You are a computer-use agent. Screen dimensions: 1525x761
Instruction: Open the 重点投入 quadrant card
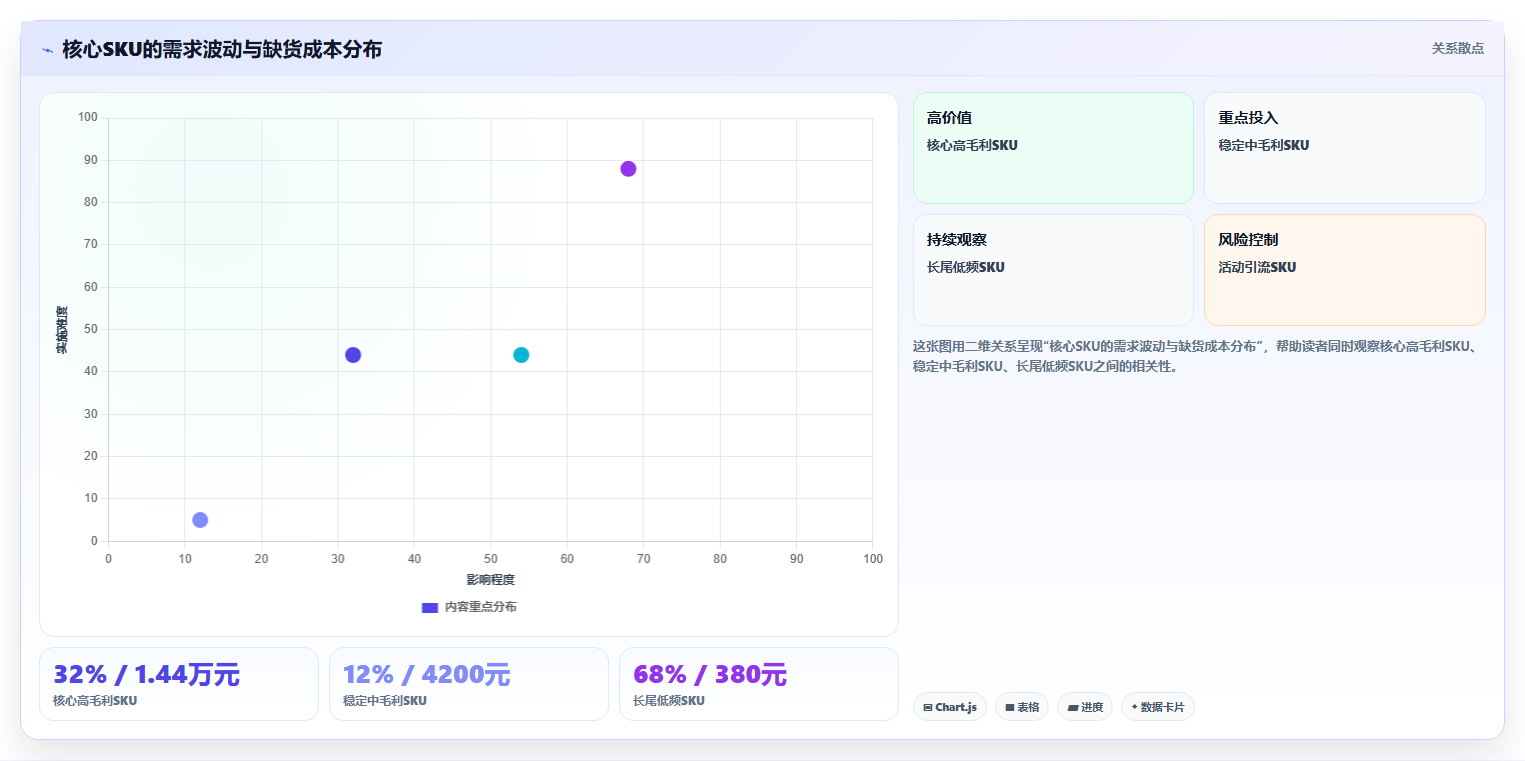pos(1345,148)
